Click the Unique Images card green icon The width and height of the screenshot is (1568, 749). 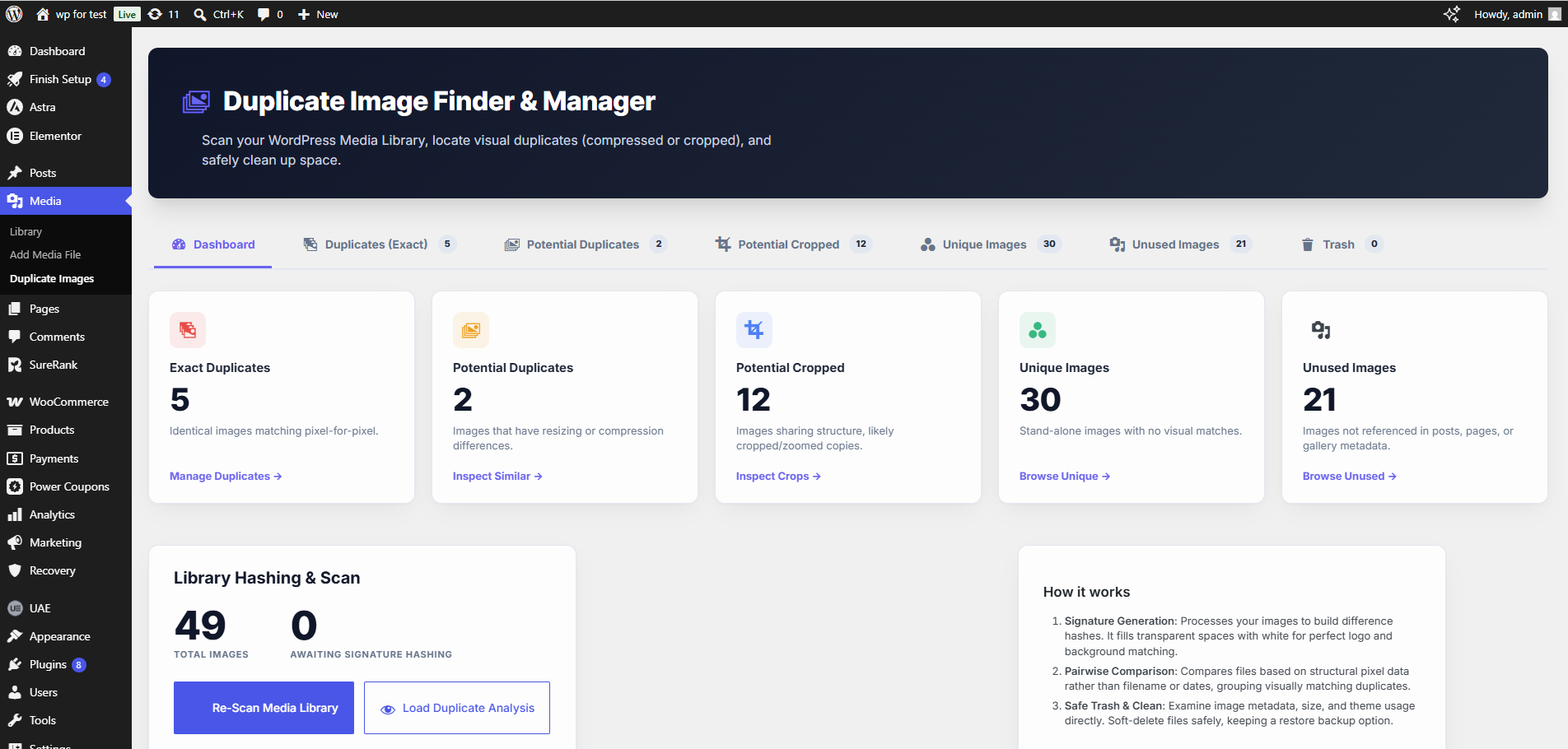coord(1038,330)
